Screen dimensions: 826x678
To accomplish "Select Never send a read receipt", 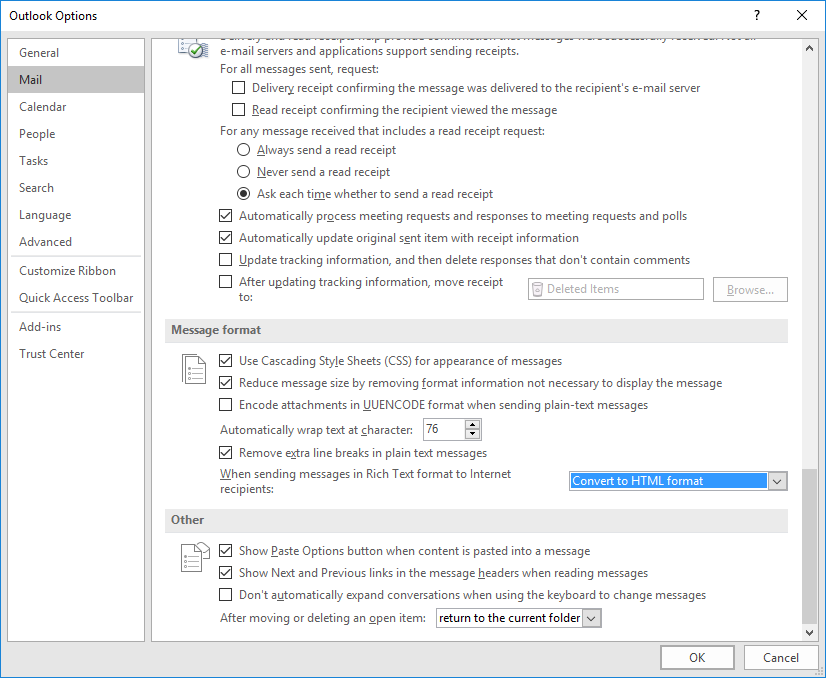I will tap(243, 172).
